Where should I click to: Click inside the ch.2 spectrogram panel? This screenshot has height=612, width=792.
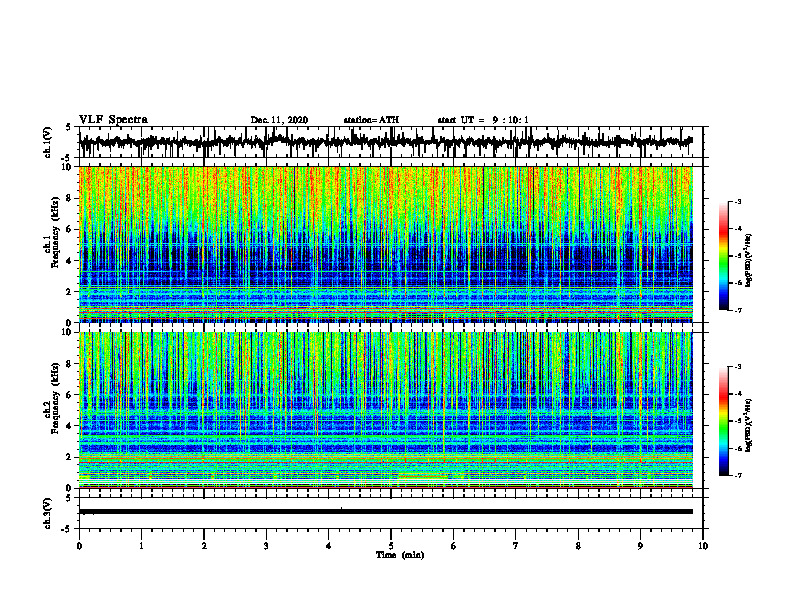[x=386, y=410]
